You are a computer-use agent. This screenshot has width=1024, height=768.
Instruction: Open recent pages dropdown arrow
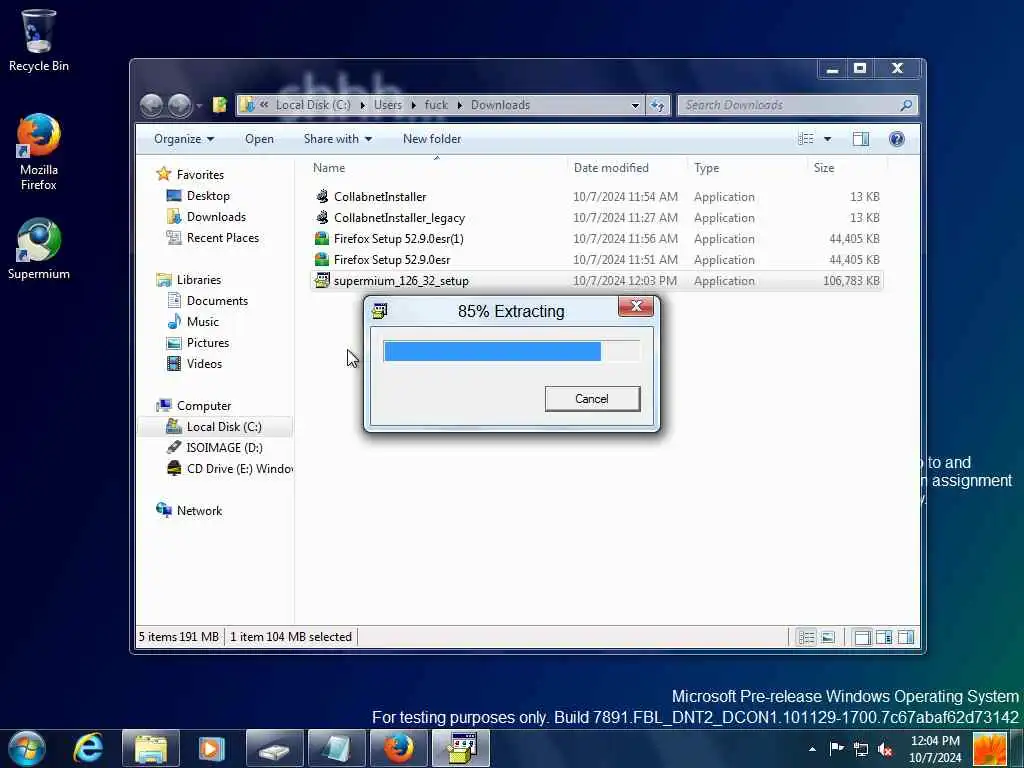[199, 105]
